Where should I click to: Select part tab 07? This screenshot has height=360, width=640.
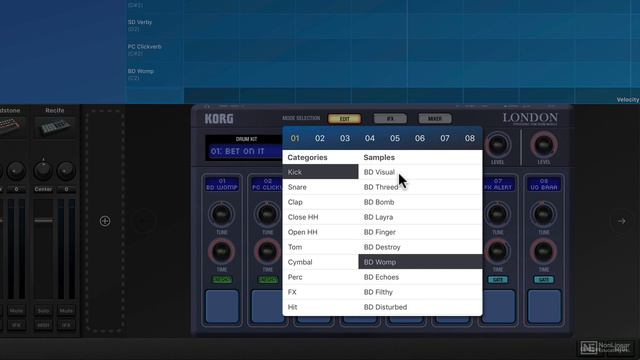(445, 138)
